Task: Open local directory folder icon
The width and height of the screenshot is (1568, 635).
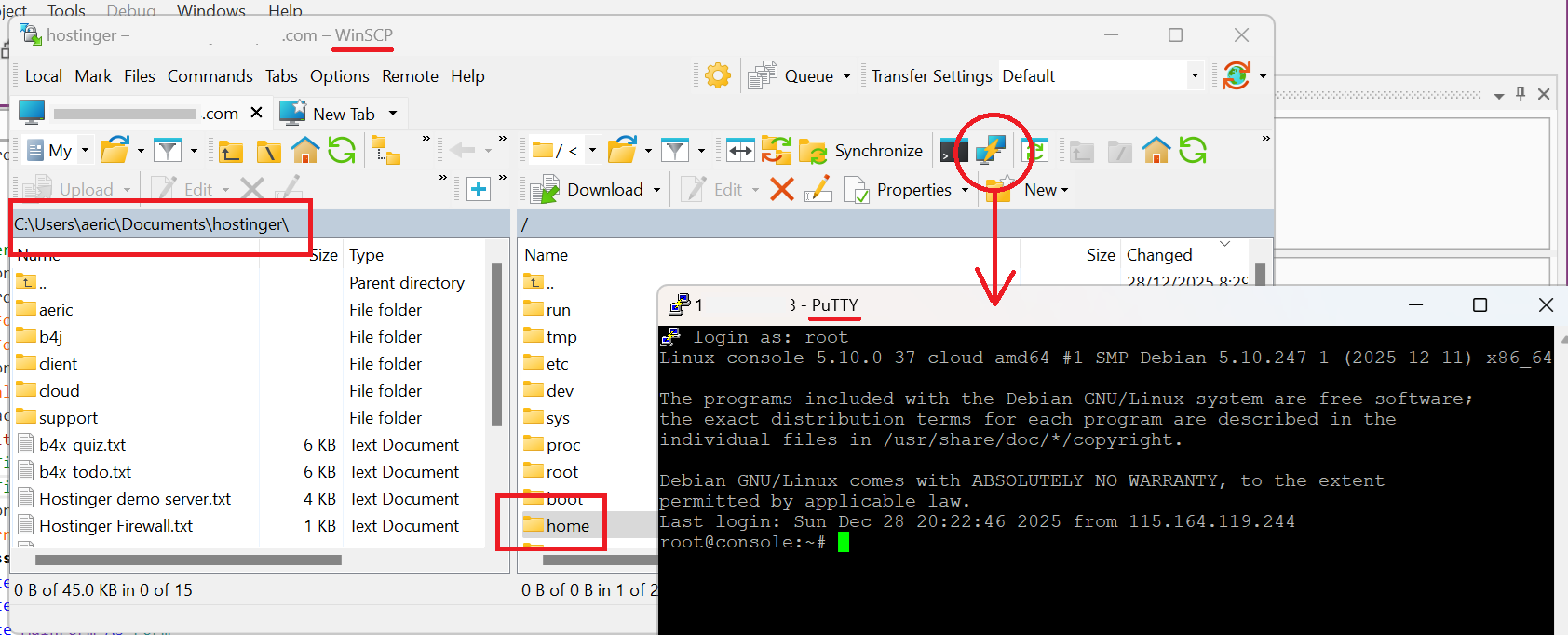Action: point(115,150)
